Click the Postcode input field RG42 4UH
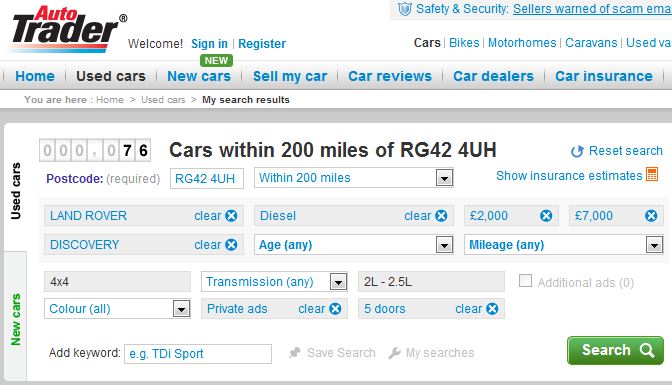The height and width of the screenshot is (385, 672). (x=207, y=178)
